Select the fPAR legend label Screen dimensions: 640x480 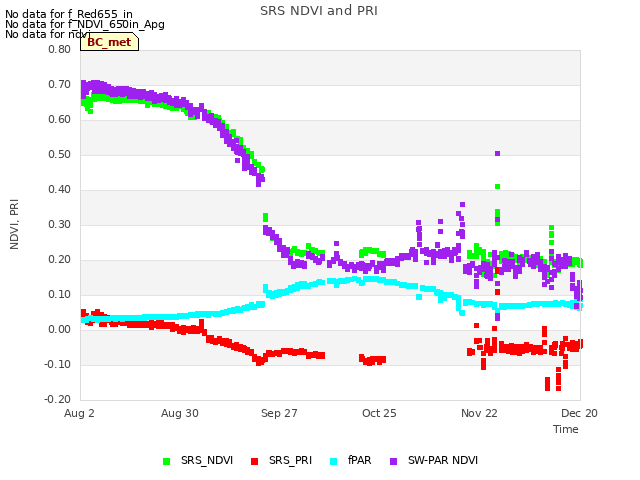click(360, 460)
